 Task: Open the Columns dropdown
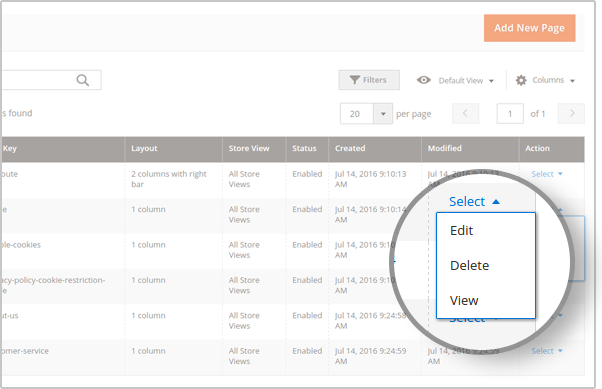(553, 80)
